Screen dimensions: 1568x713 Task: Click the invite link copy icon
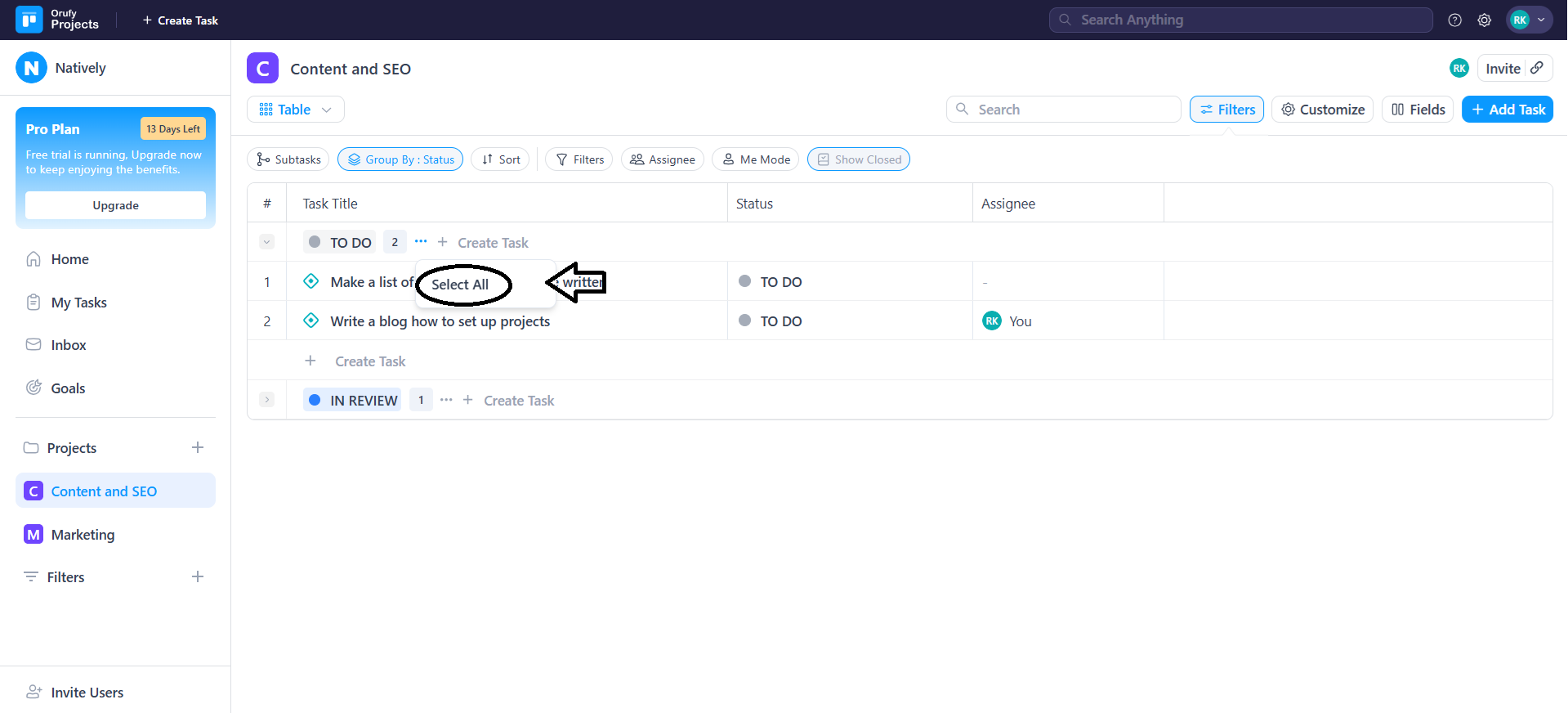(1537, 69)
